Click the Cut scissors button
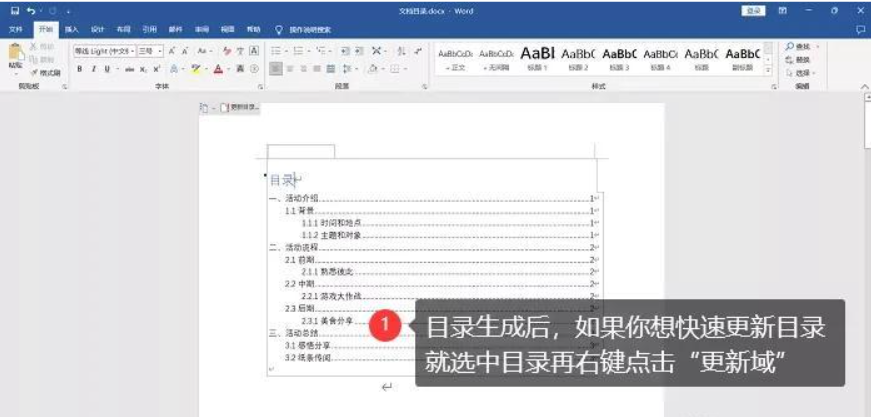 pos(42,46)
